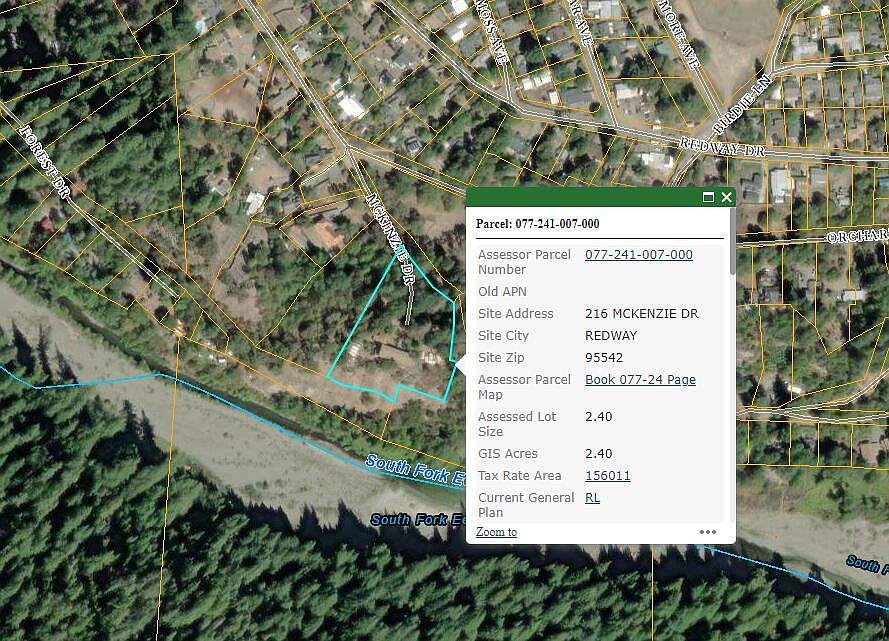Maximize the parcel info popup
Viewport: 889px width, 641px height.
708,197
